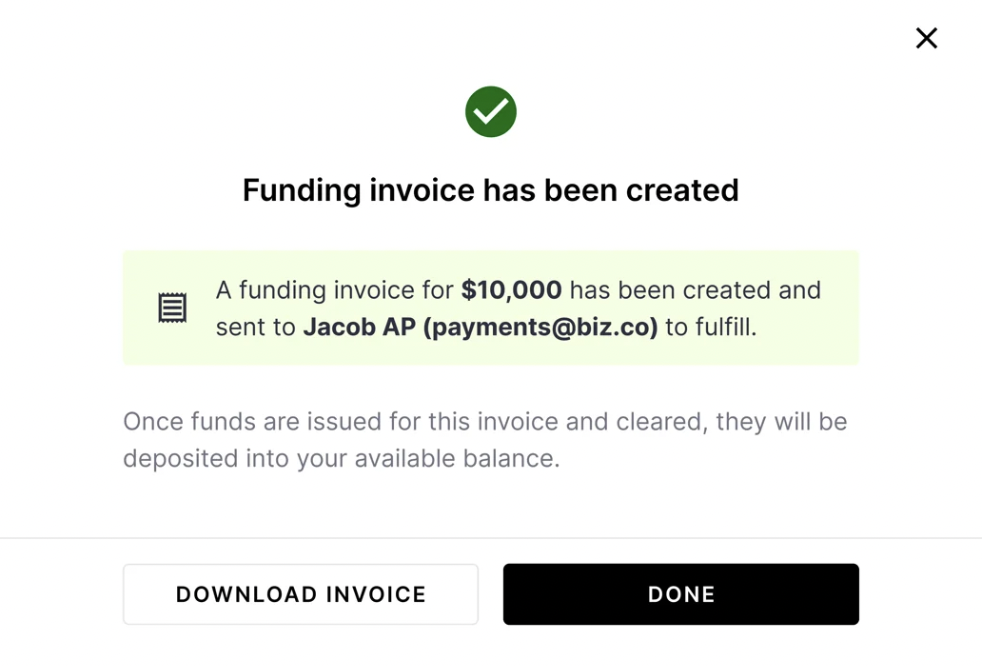Image resolution: width=982 pixels, height=666 pixels.
Task: Click the 'Funding invoice has been created' heading
Action: pos(490,190)
